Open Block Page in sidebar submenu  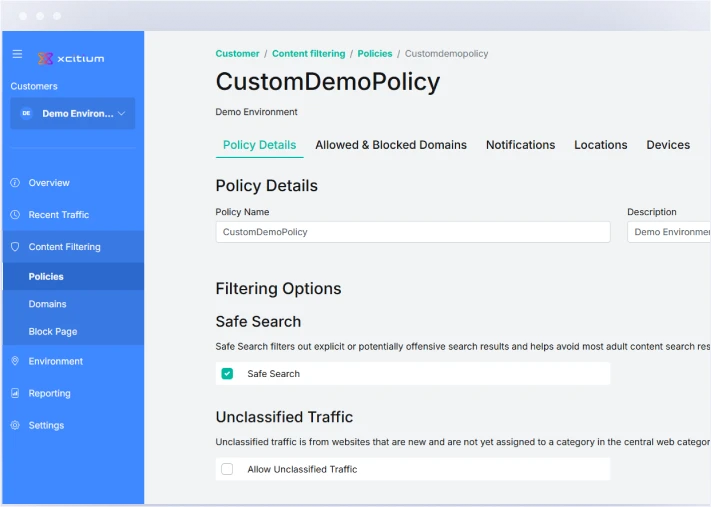point(53,332)
